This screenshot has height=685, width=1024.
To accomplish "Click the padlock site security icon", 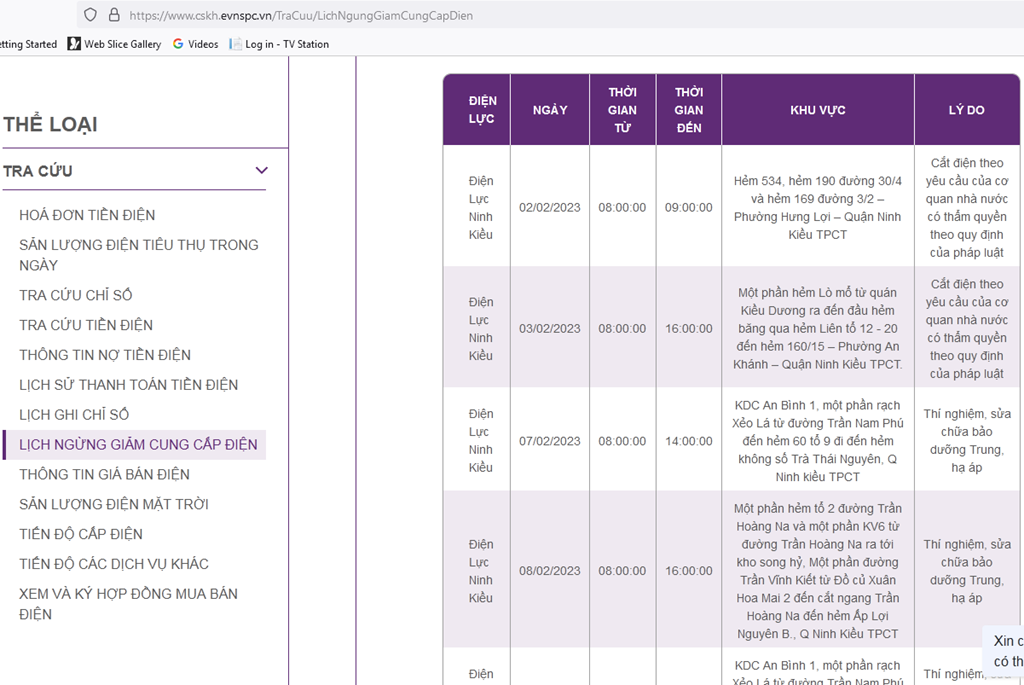I will coord(114,15).
